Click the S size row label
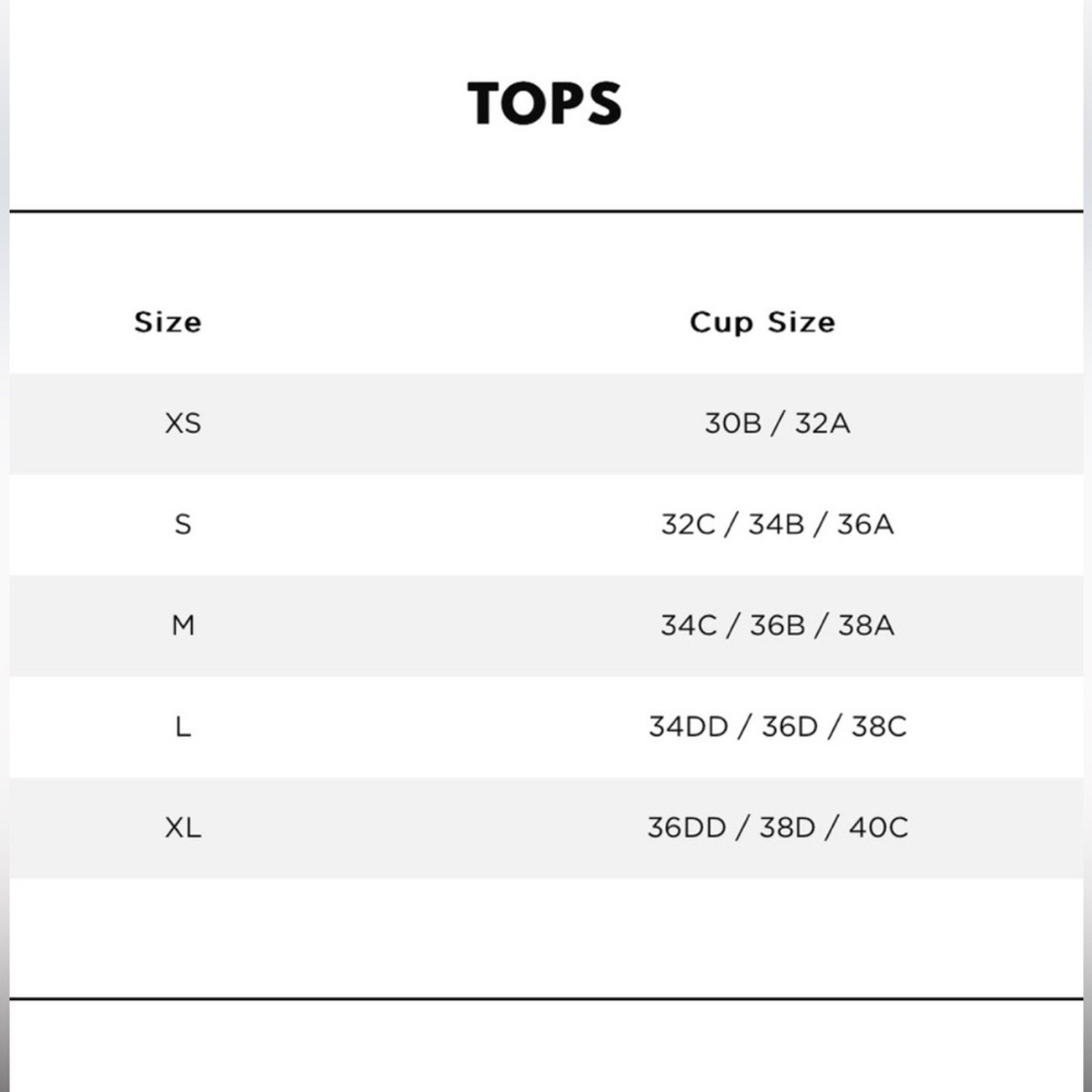 (183, 525)
